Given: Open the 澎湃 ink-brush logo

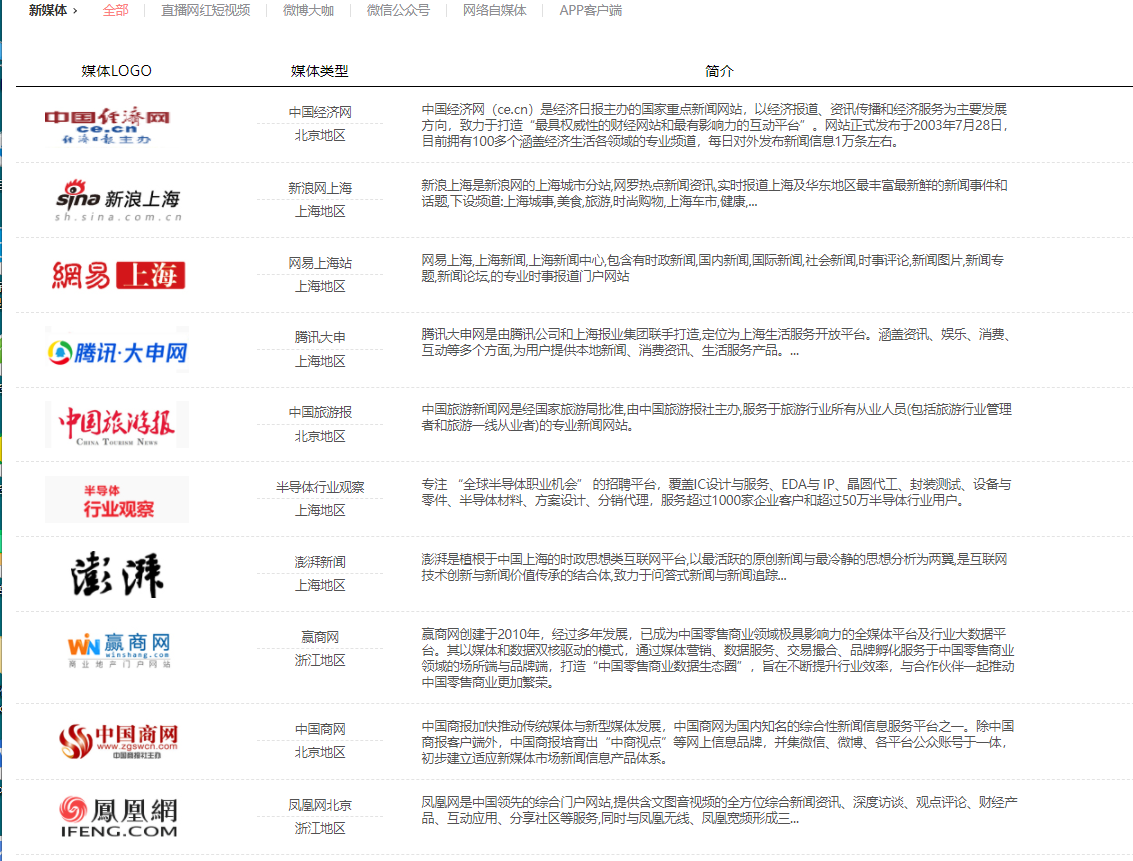Looking at the screenshot, I should pyautogui.click(x=117, y=575).
